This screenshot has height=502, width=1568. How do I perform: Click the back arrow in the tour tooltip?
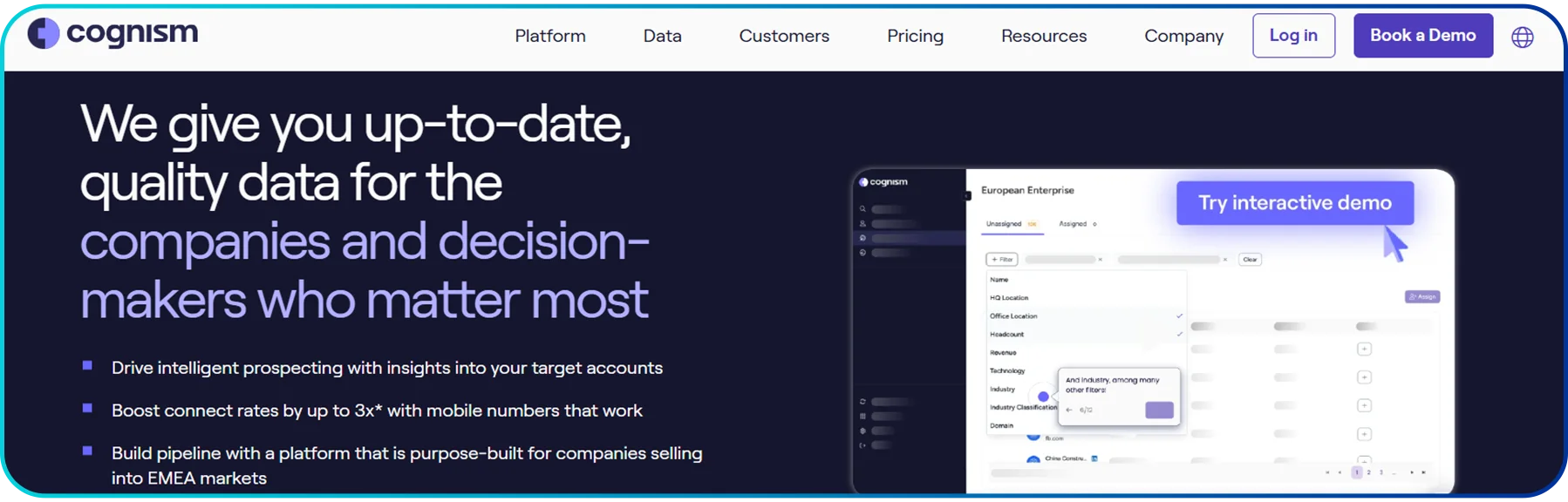[x=1069, y=410]
